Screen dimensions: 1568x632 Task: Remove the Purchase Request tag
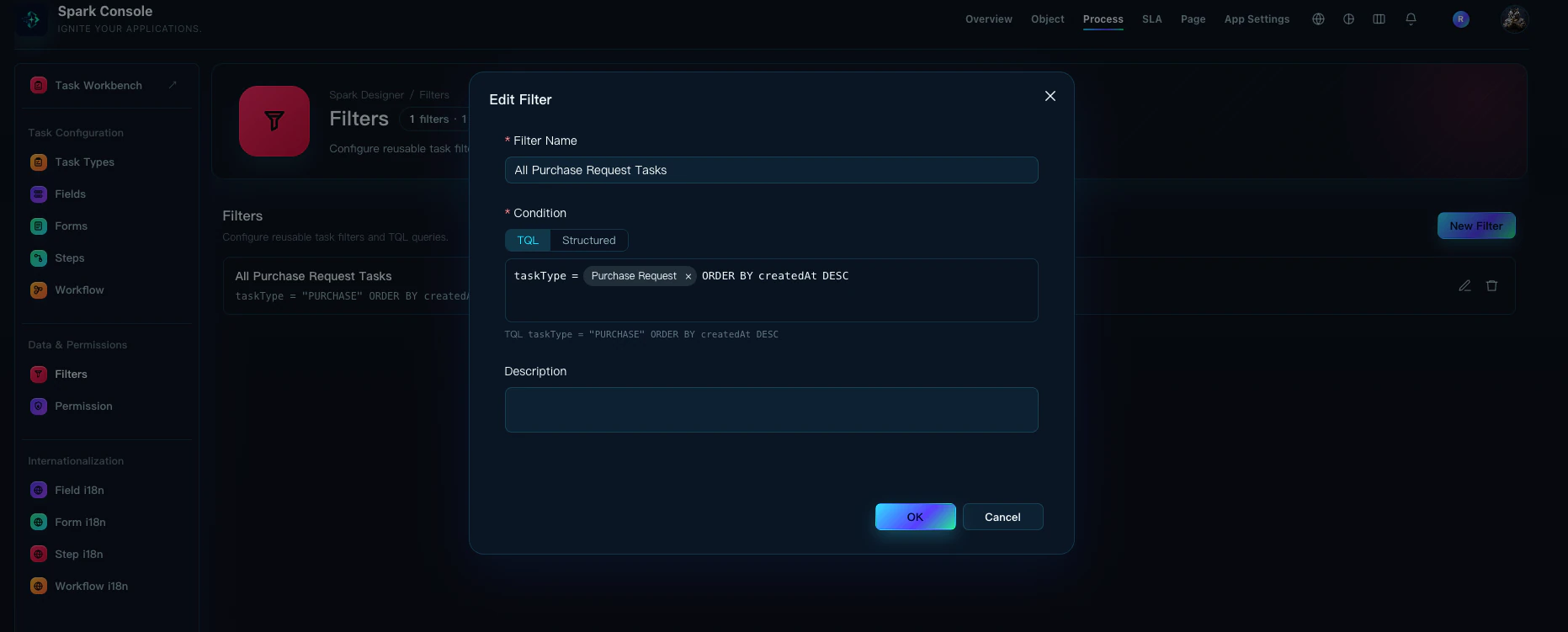pos(688,276)
